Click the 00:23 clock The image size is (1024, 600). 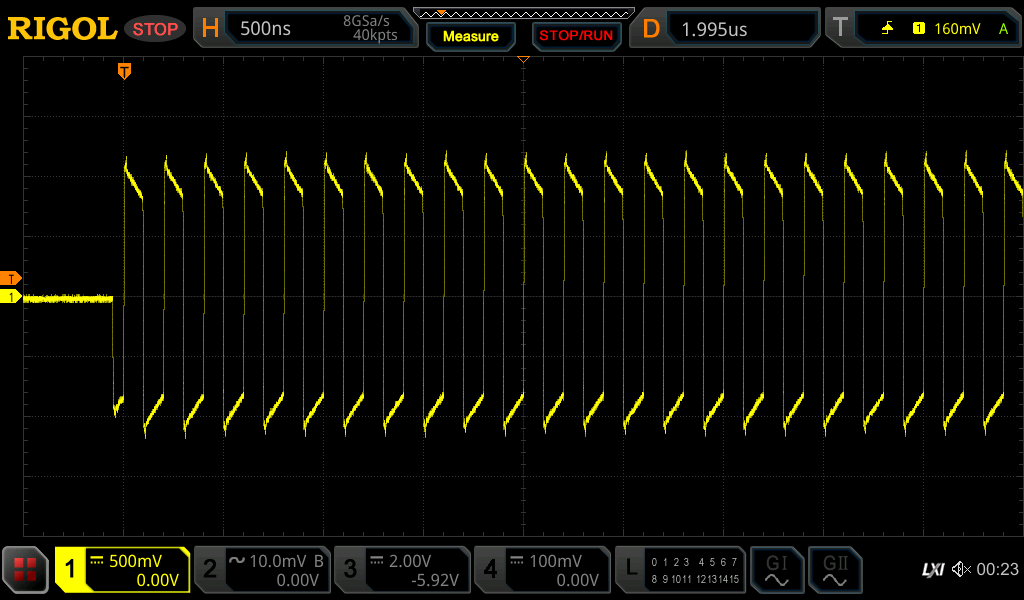(x=997, y=569)
